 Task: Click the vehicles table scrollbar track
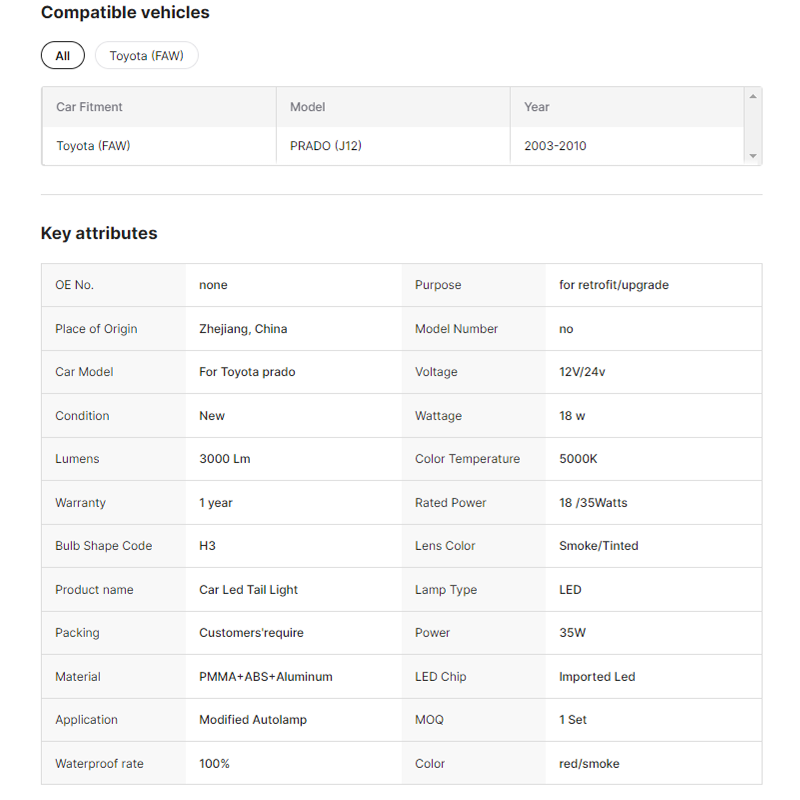(x=752, y=126)
